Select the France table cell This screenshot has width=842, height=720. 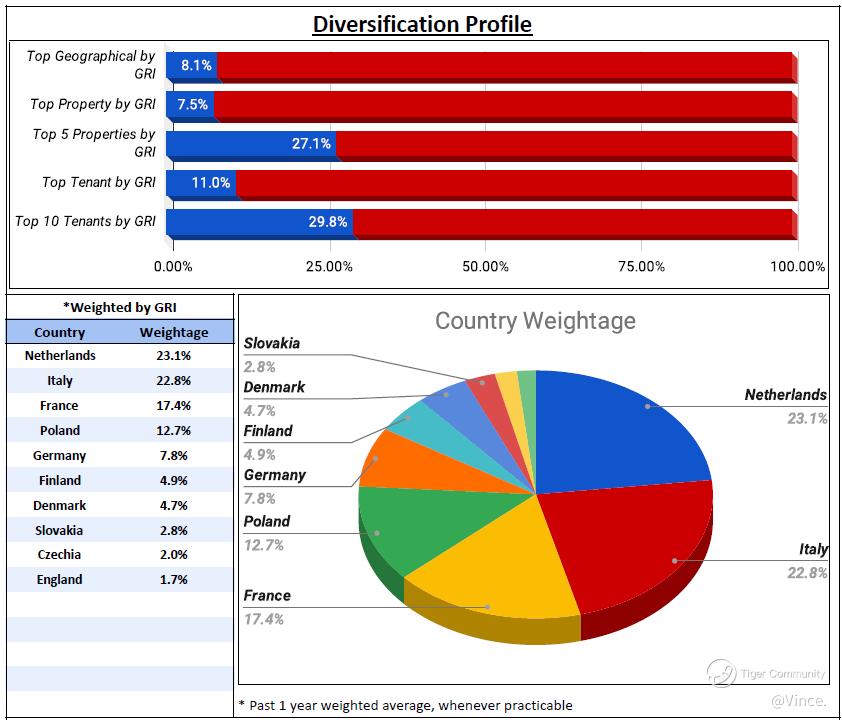click(59, 405)
